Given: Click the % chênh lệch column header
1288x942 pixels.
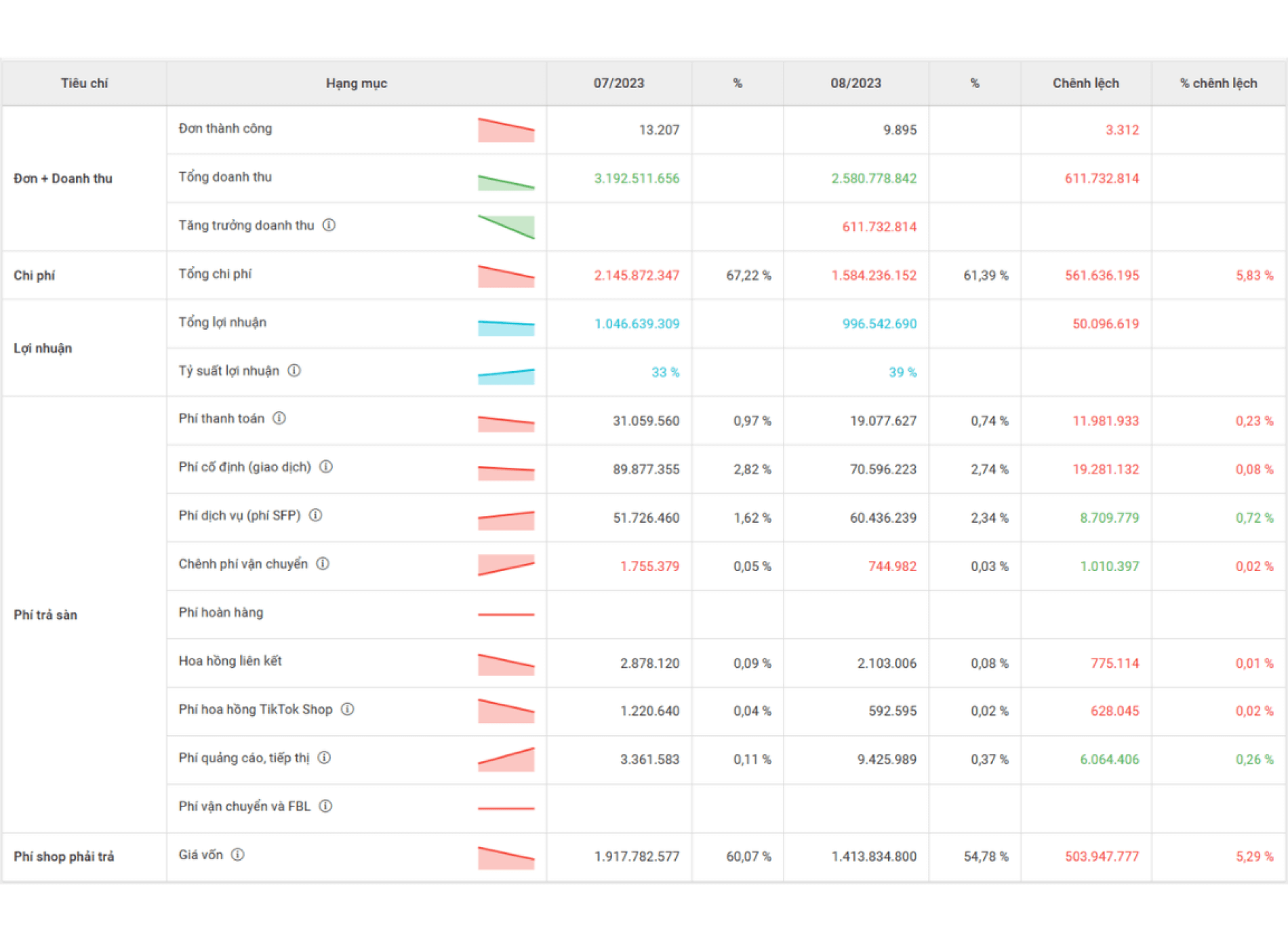Looking at the screenshot, I should [1218, 83].
